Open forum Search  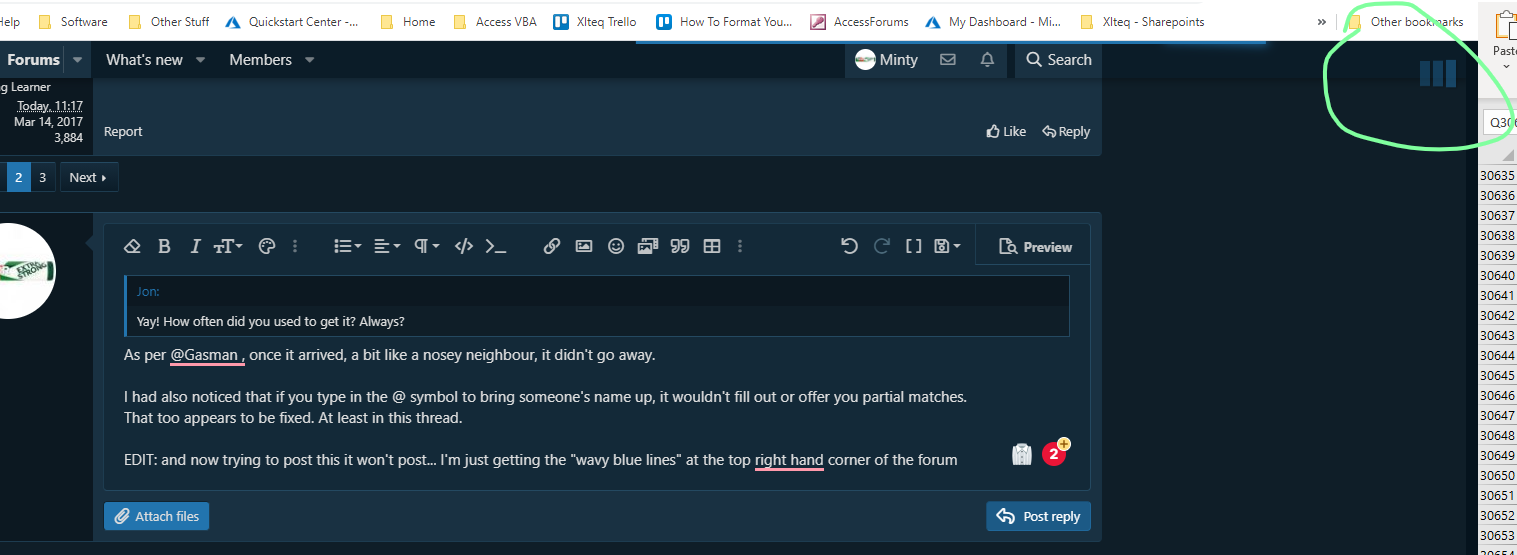pos(1058,60)
